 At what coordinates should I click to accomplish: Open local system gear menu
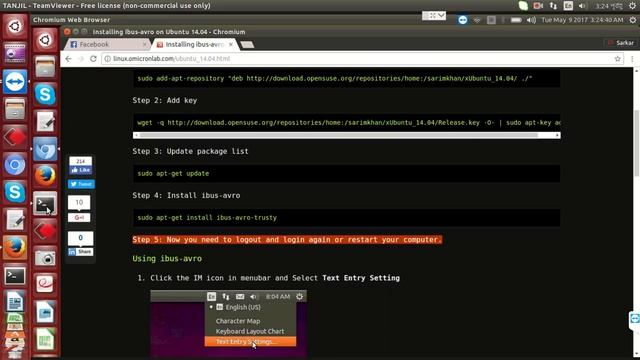pos(633,6)
